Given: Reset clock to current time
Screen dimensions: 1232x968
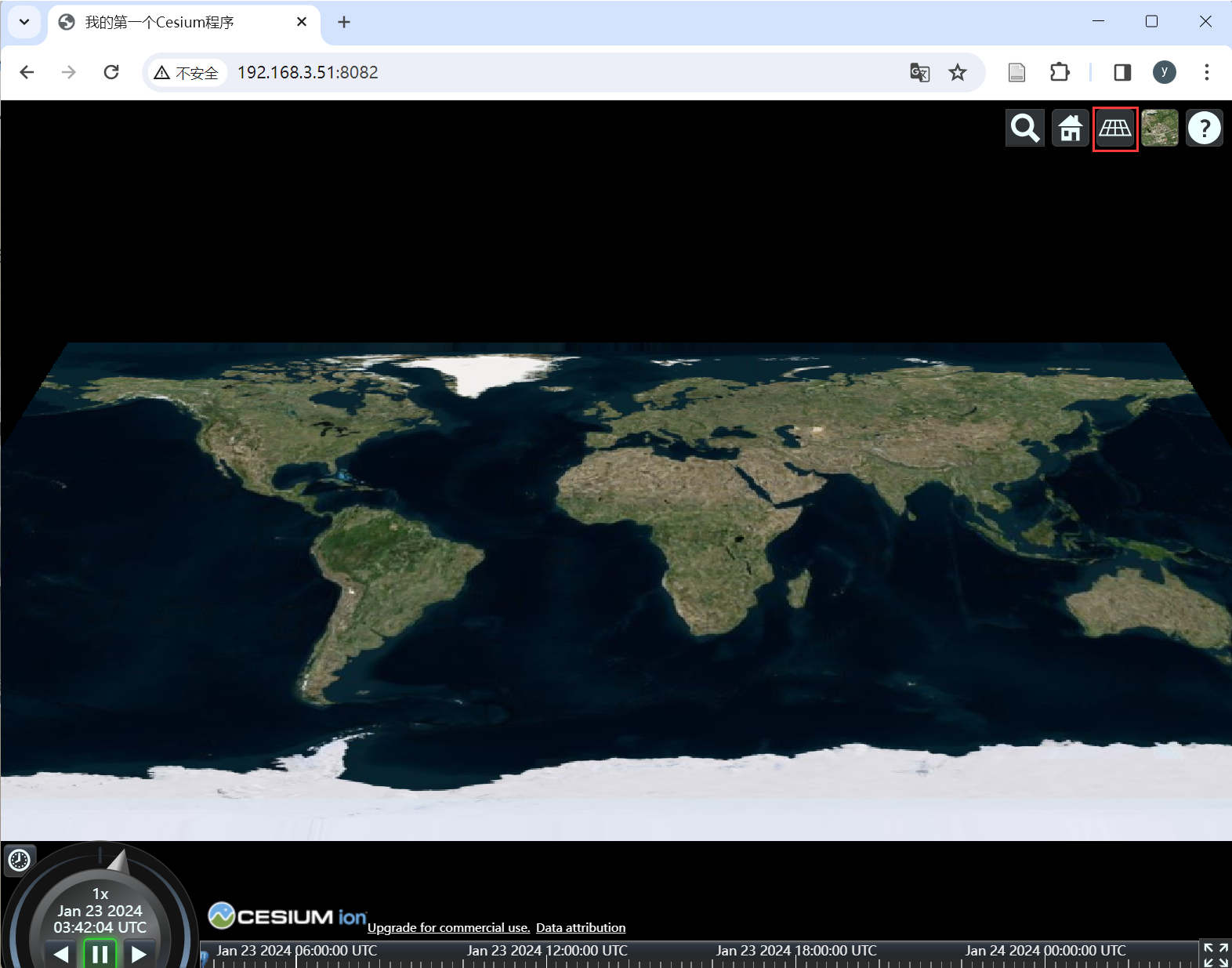Looking at the screenshot, I should point(19,860).
